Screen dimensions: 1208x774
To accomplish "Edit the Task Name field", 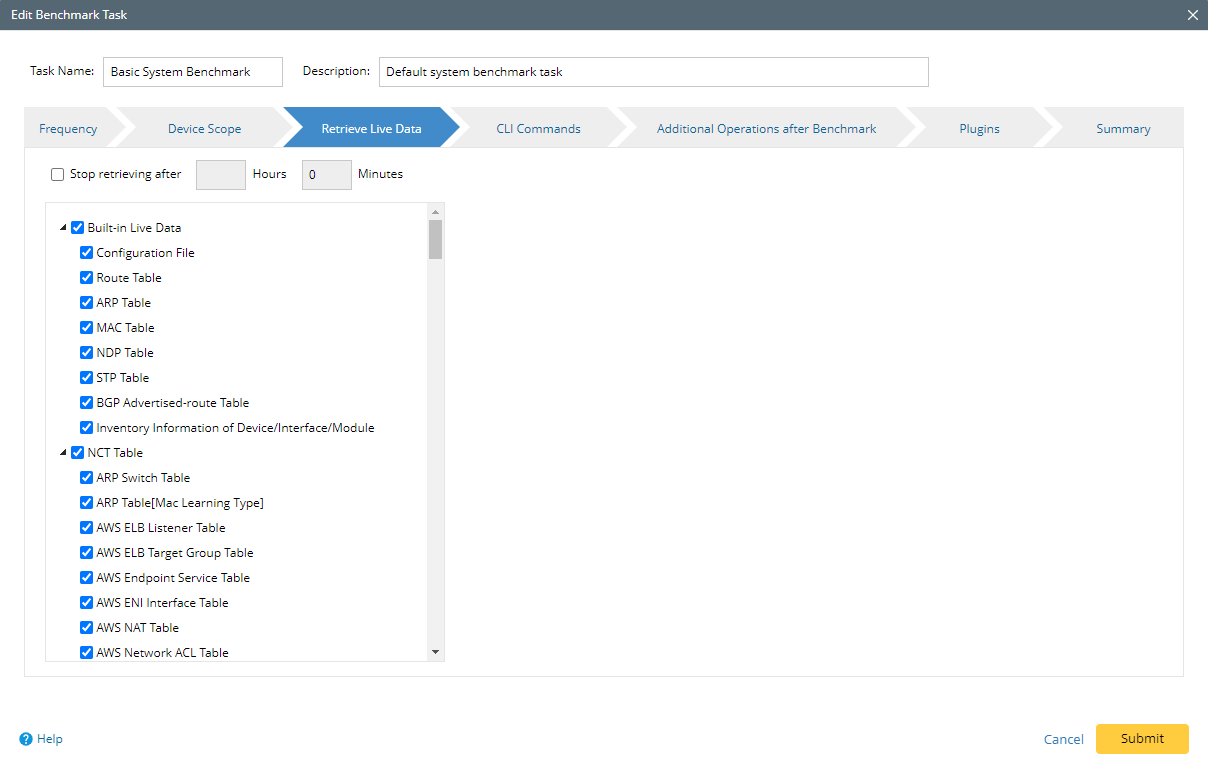I will [x=192, y=71].
